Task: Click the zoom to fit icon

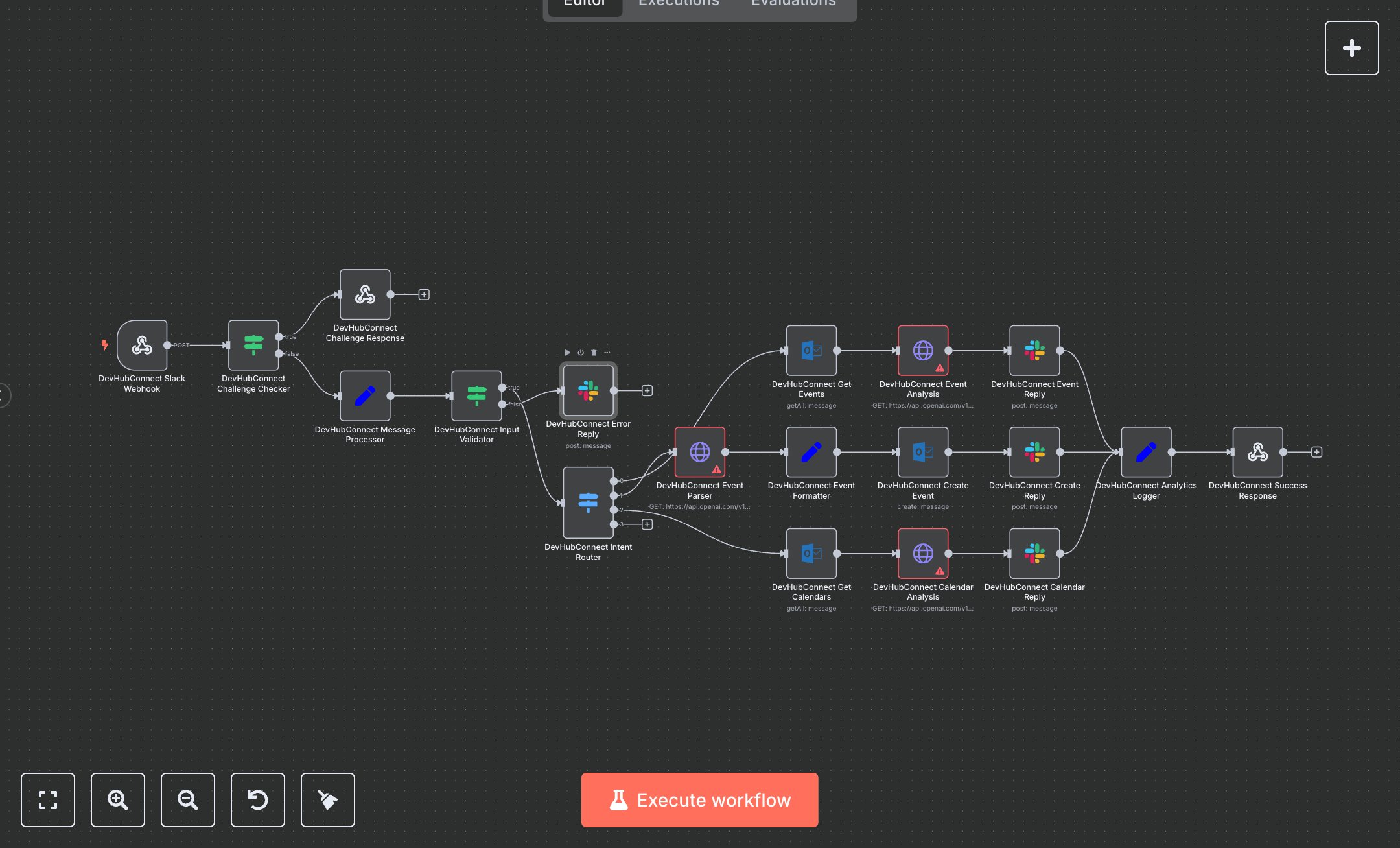Action: (x=48, y=799)
